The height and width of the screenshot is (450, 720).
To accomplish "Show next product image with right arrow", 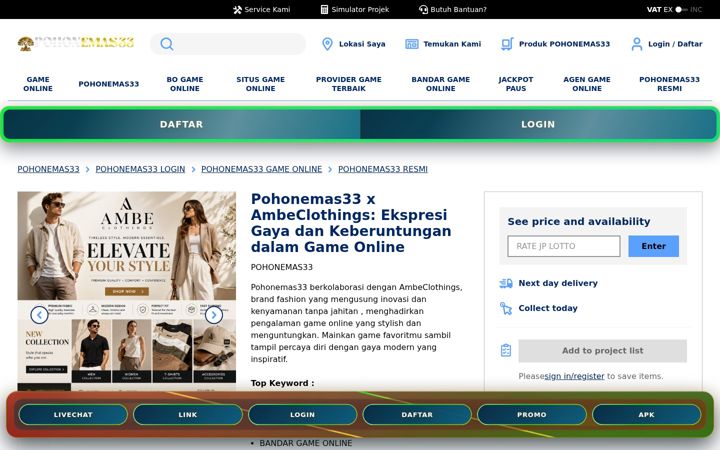I will coord(214,315).
